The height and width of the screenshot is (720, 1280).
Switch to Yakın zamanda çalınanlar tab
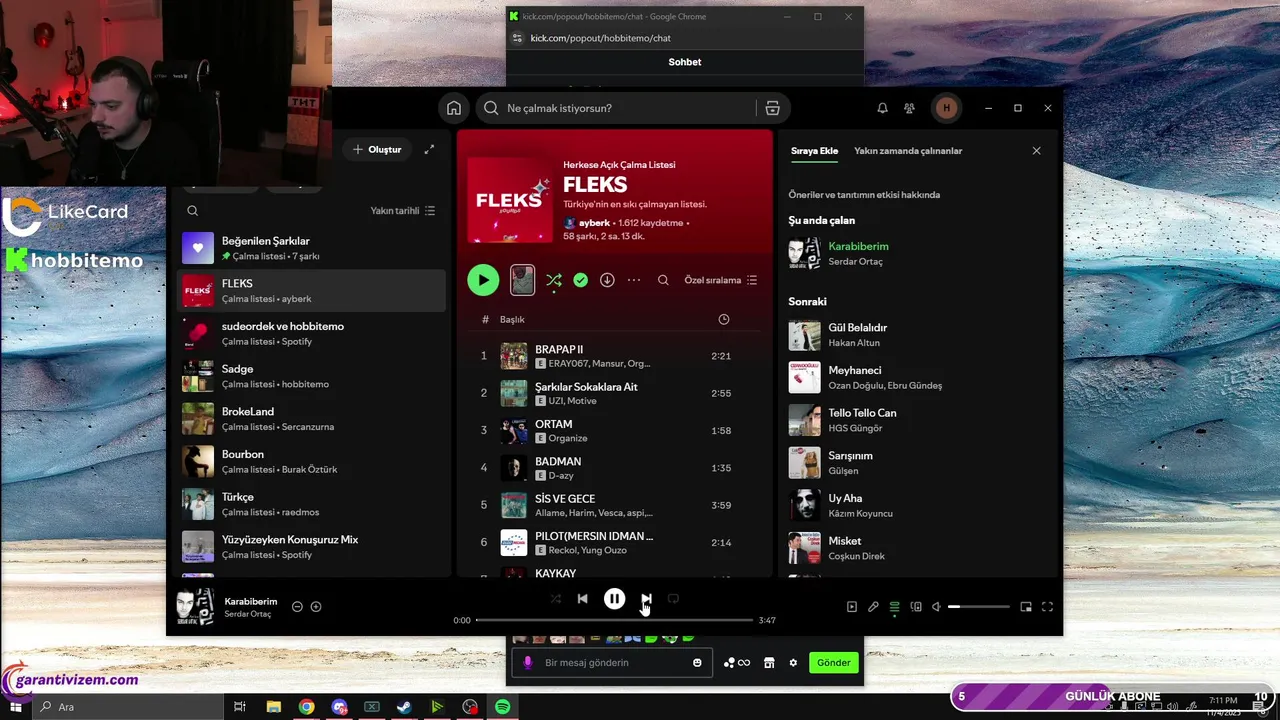[908, 151]
